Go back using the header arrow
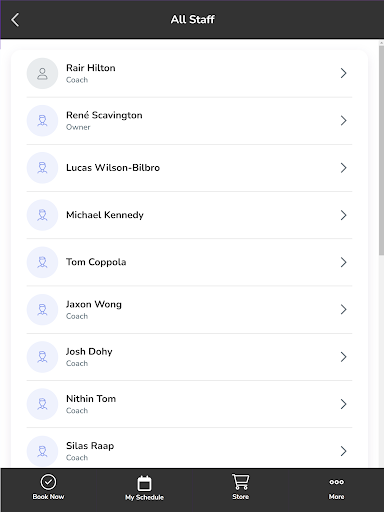This screenshot has width=384, height=512. click(x=15, y=20)
